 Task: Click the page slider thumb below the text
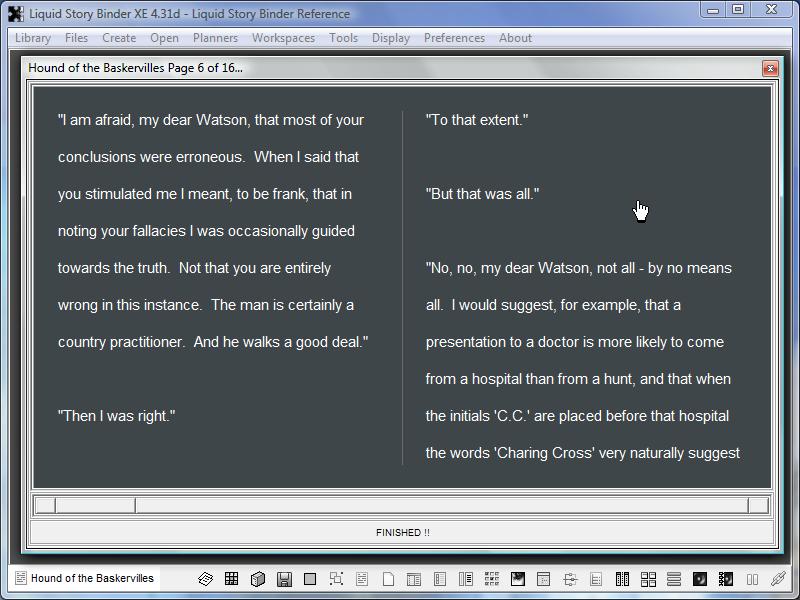tap(95, 505)
